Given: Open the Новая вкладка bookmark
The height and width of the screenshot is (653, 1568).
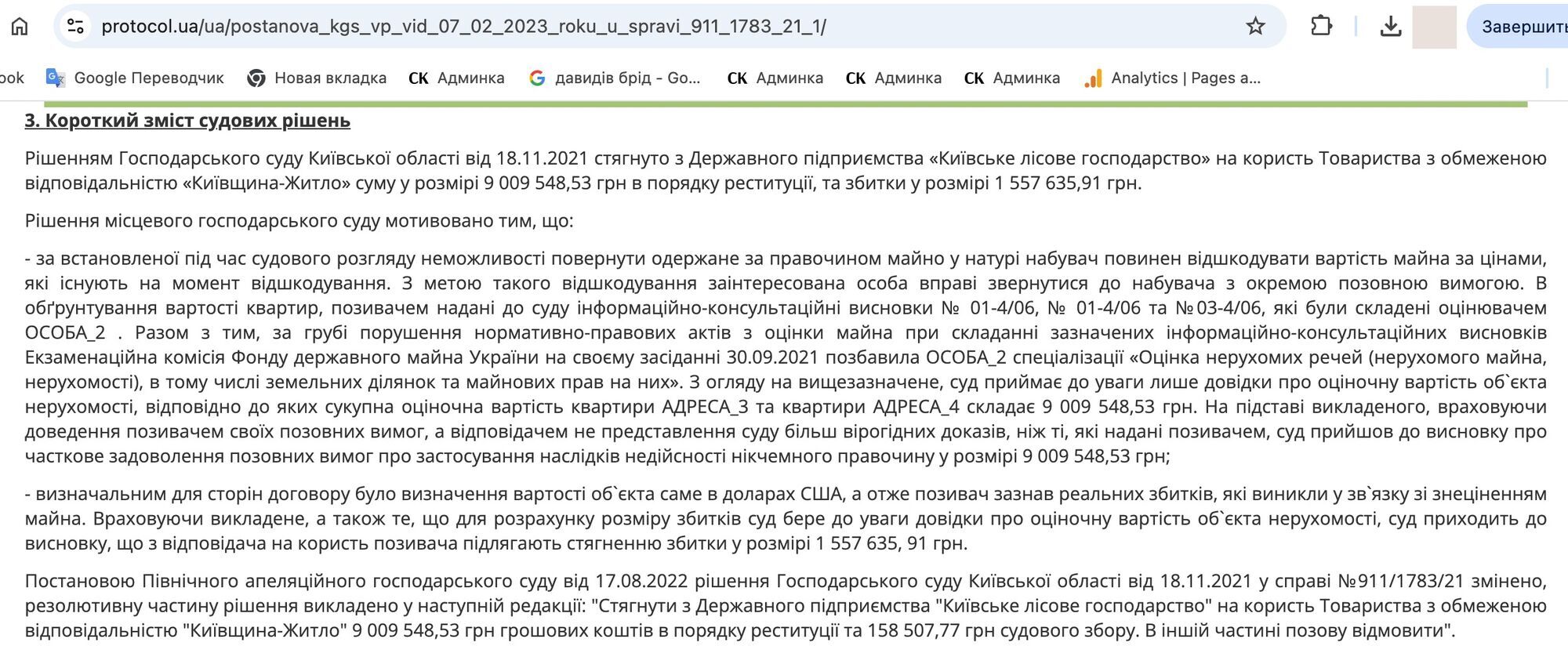Looking at the screenshot, I should tap(317, 78).
